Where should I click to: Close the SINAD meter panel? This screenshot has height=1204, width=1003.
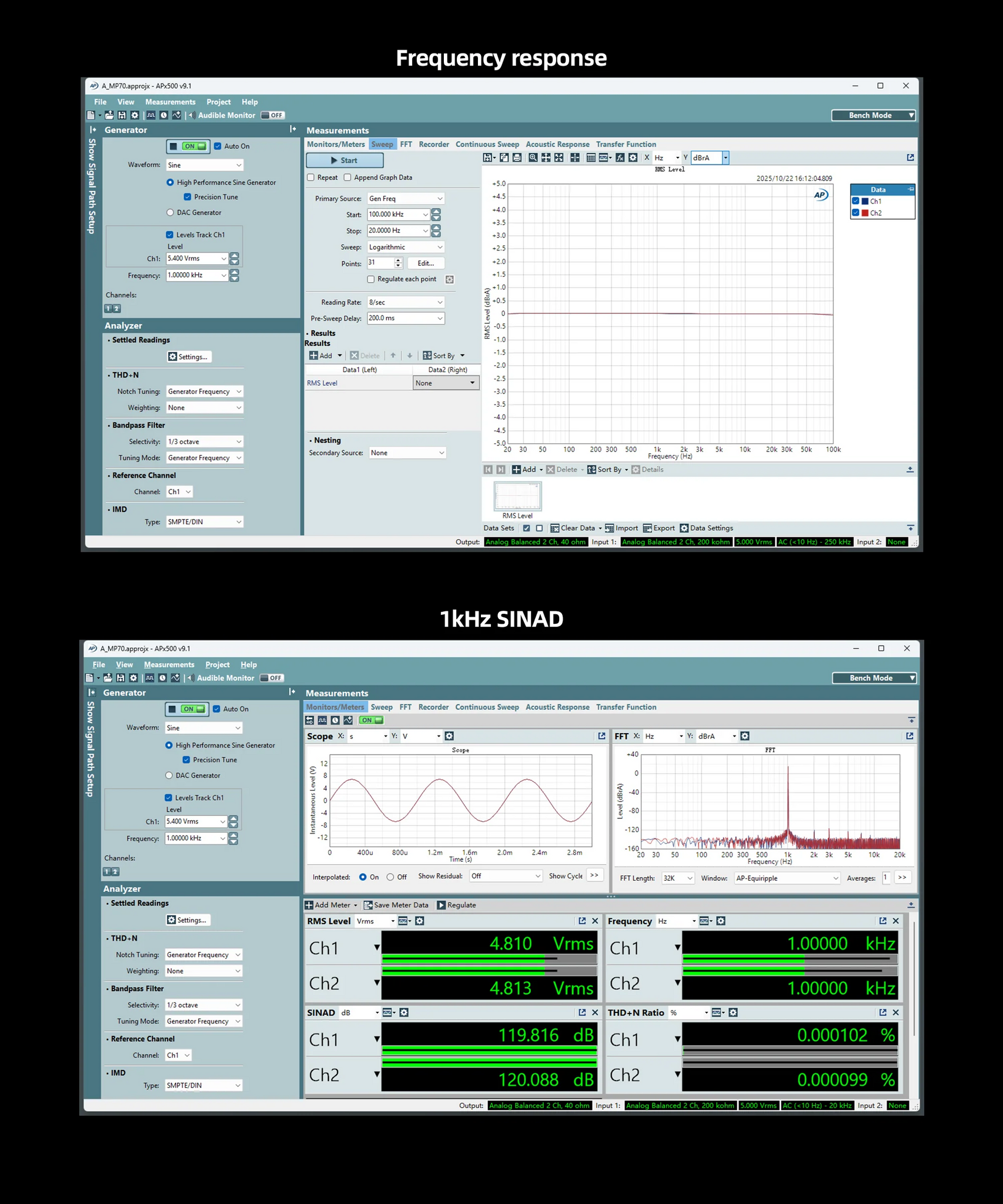[x=595, y=1012]
